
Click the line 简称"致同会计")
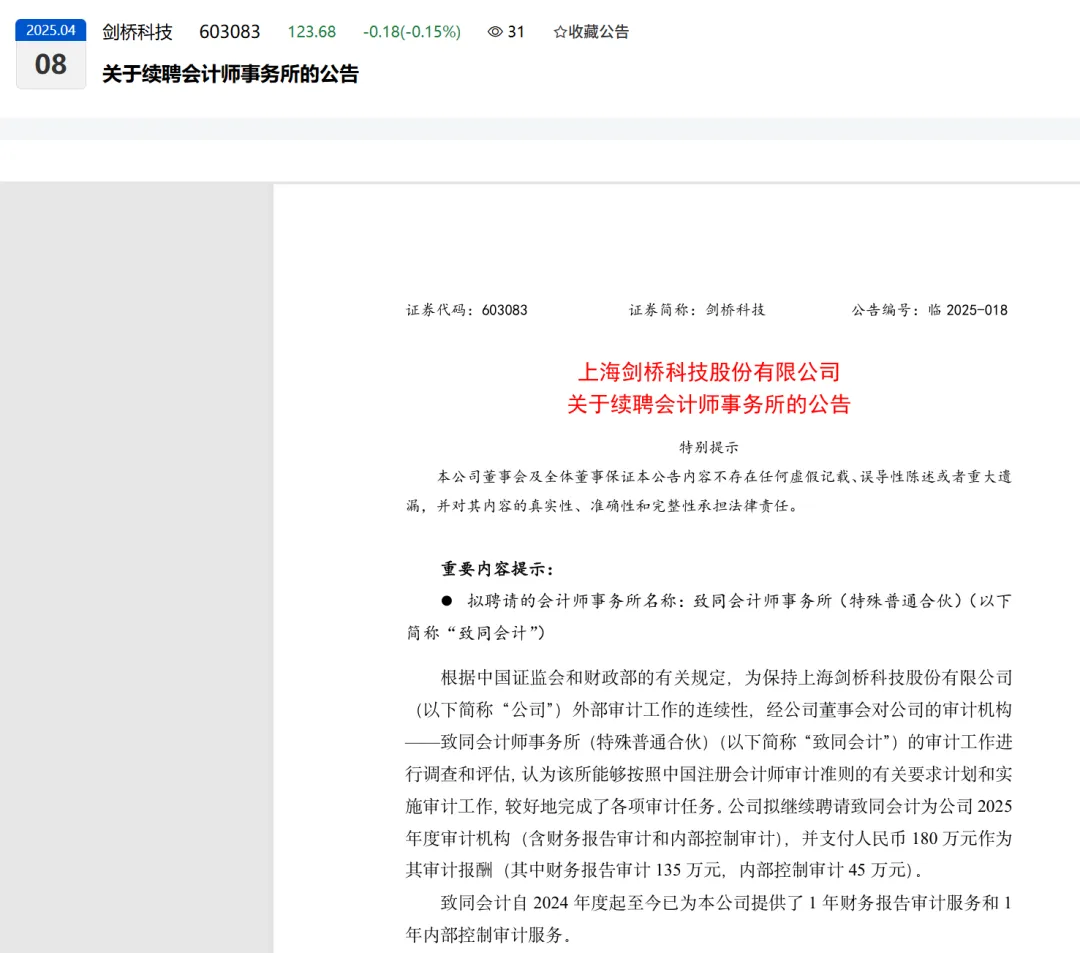click(x=476, y=633)
